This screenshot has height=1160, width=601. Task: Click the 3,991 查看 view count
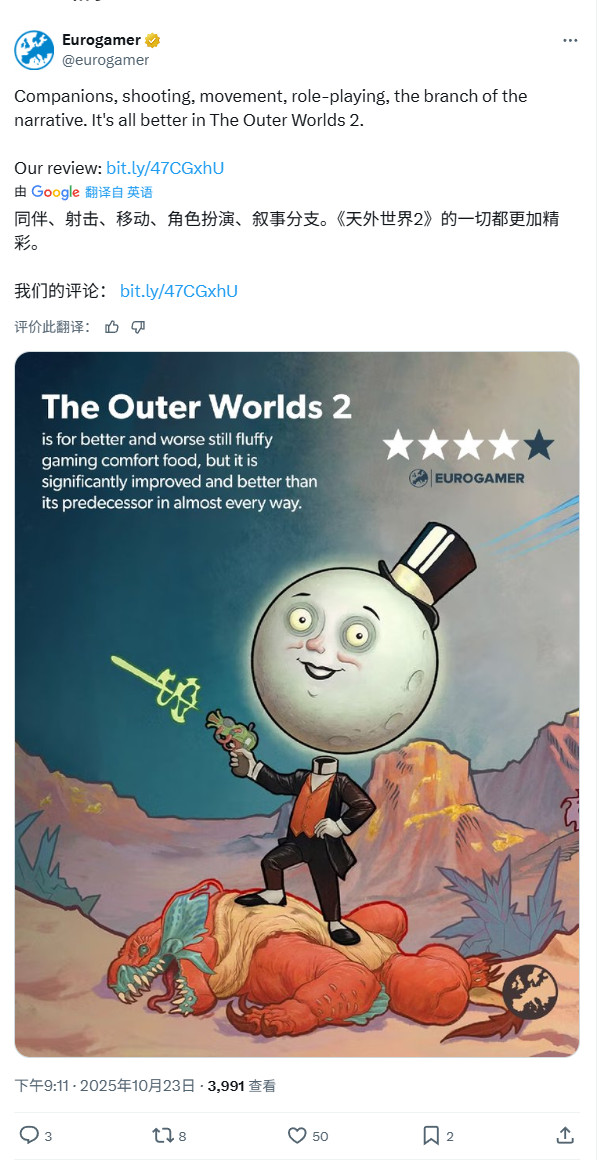pos(241,1085)
